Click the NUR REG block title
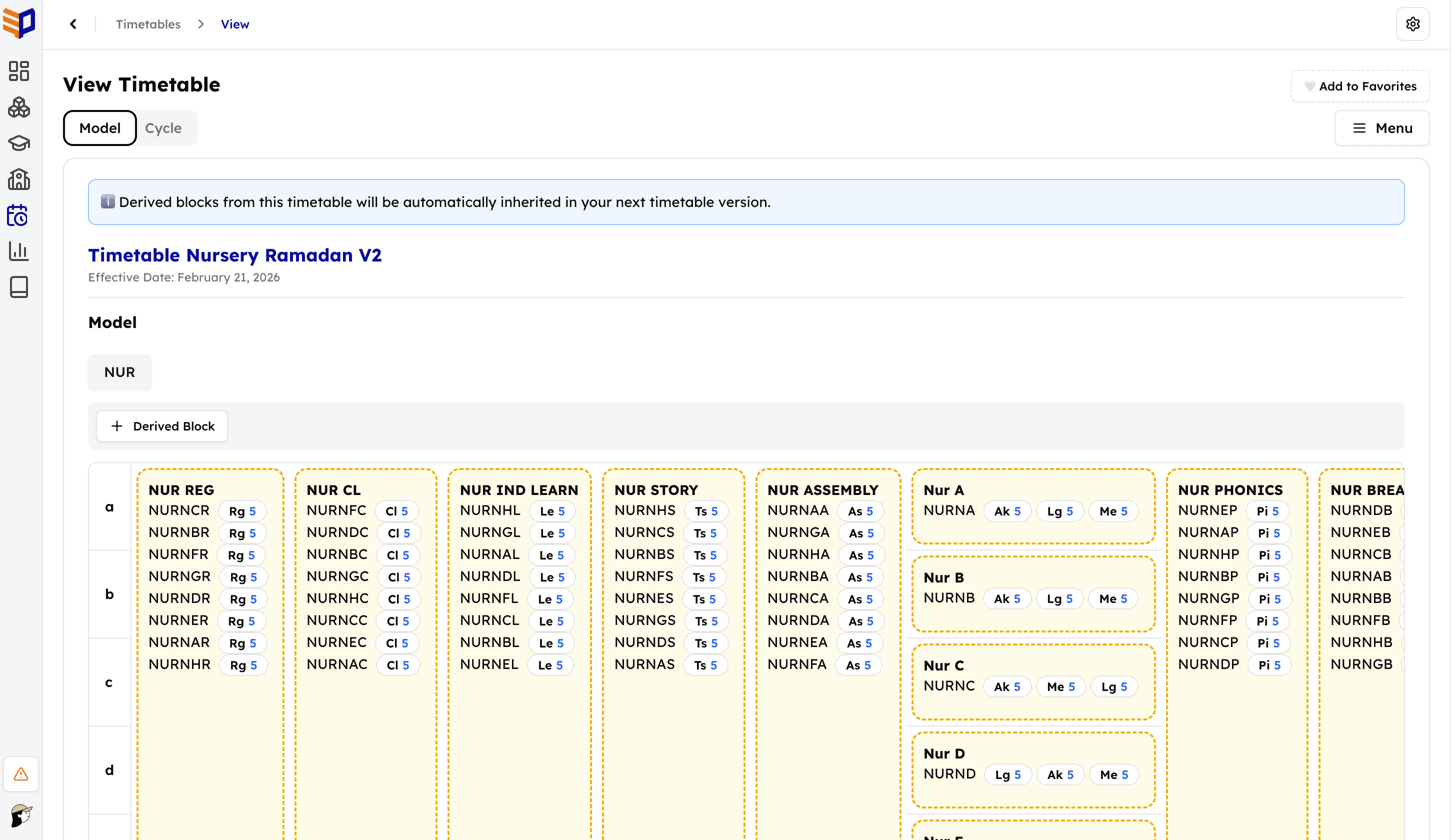 (x=181, y=490)
